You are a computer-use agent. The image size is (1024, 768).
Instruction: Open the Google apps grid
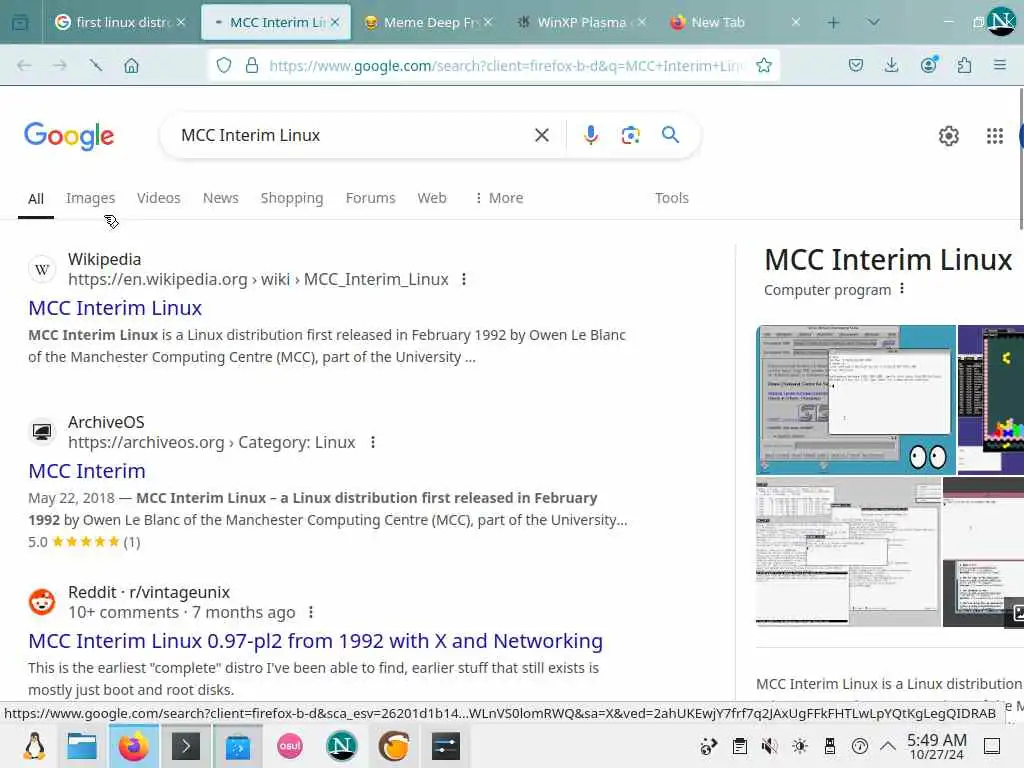point(995,136)
